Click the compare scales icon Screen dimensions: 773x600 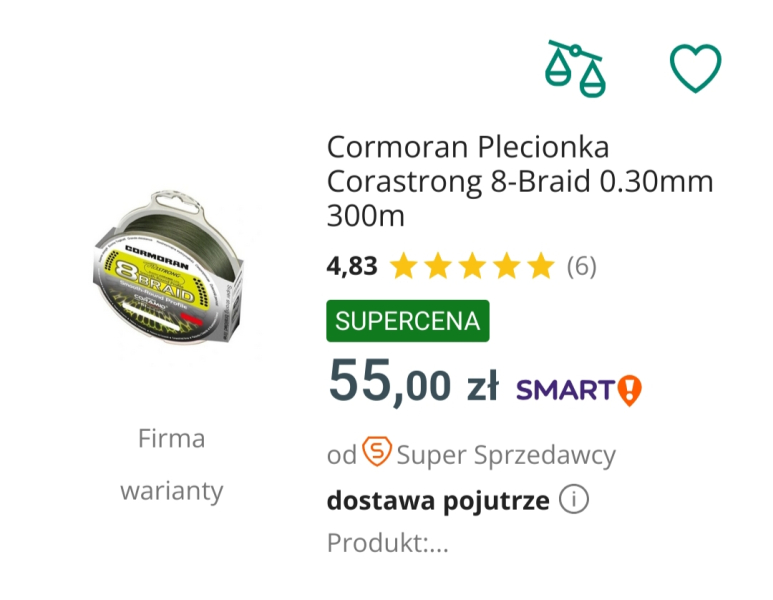click(575, 68)
